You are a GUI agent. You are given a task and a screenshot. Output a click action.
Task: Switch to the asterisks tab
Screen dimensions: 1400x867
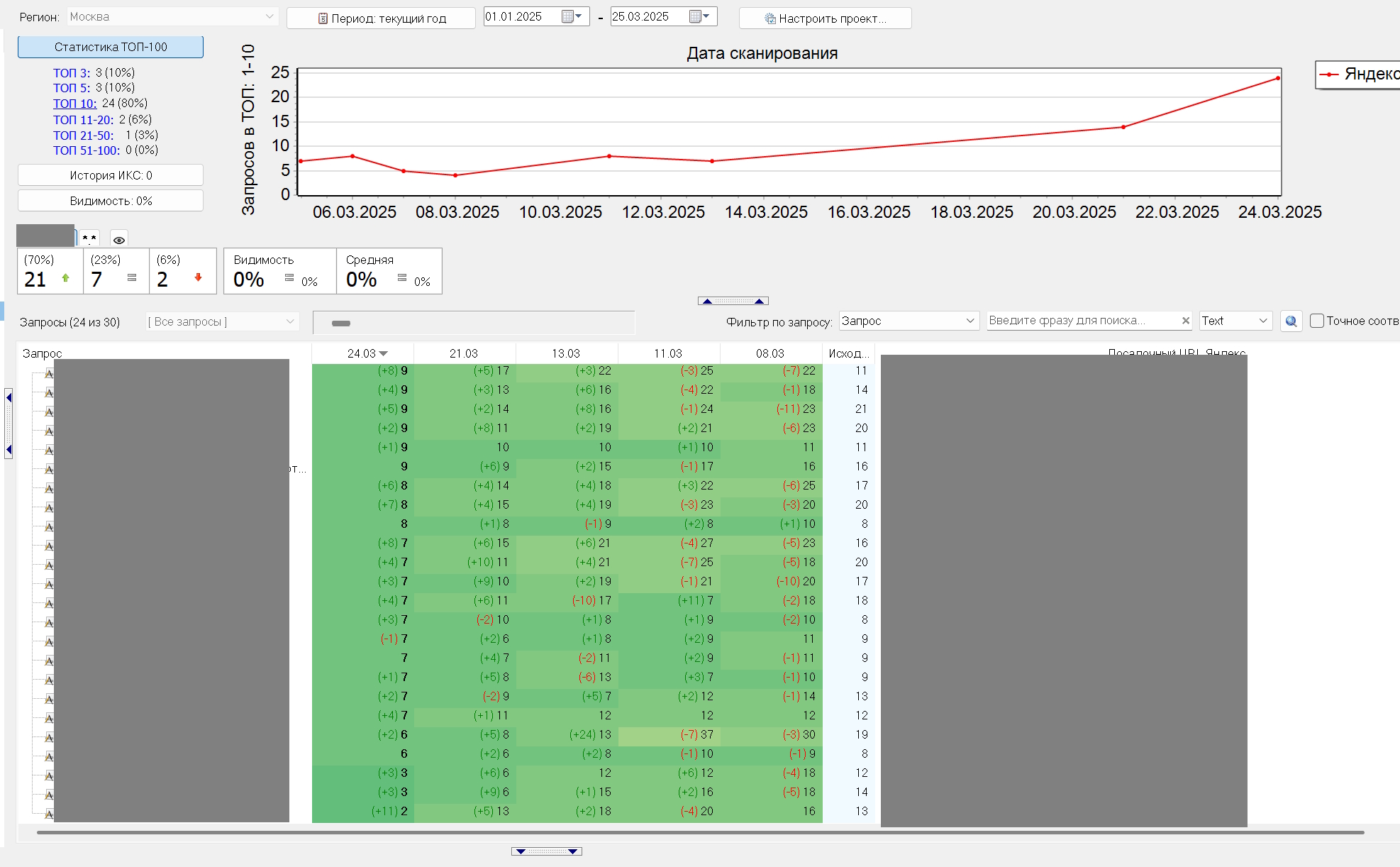coord(89,239)
